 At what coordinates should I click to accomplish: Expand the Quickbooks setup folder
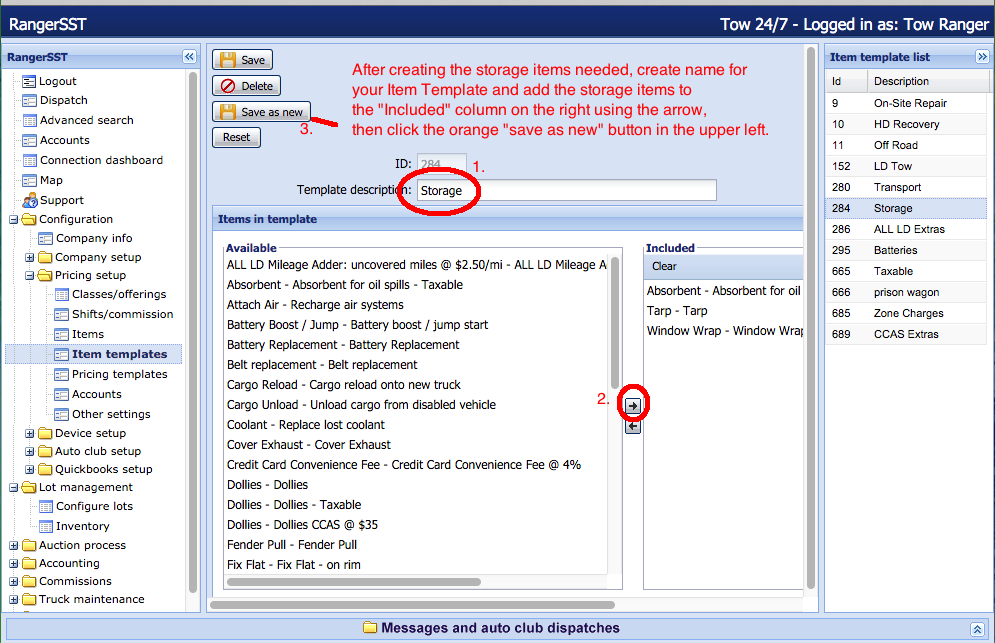pyautogui.click(x=30, y=469)
